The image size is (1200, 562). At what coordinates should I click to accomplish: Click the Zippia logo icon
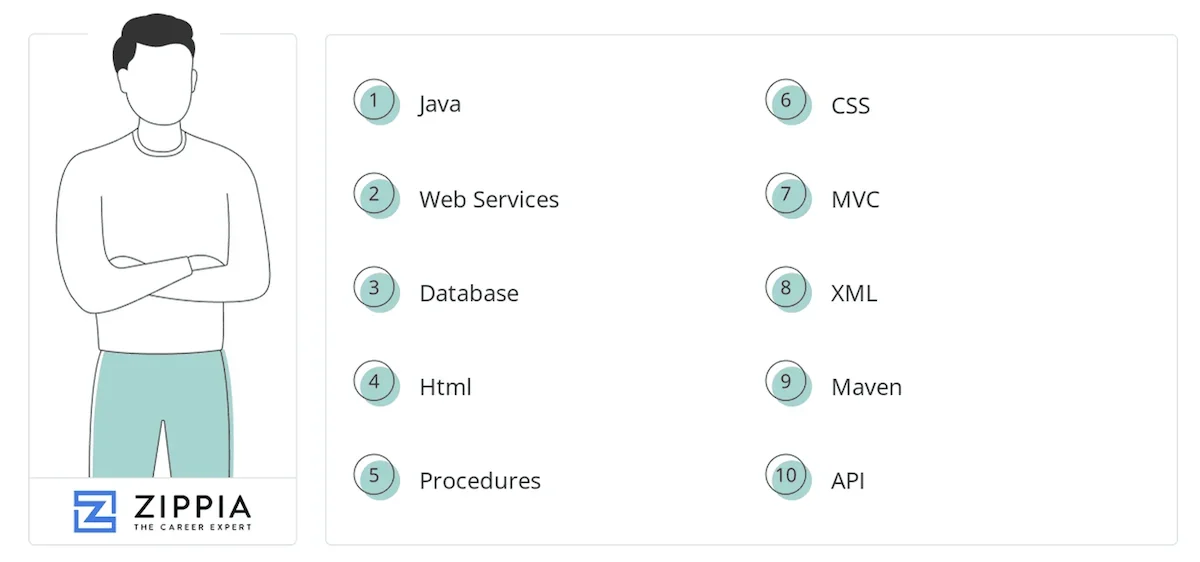pyautogui.click(x=95, y=511)
